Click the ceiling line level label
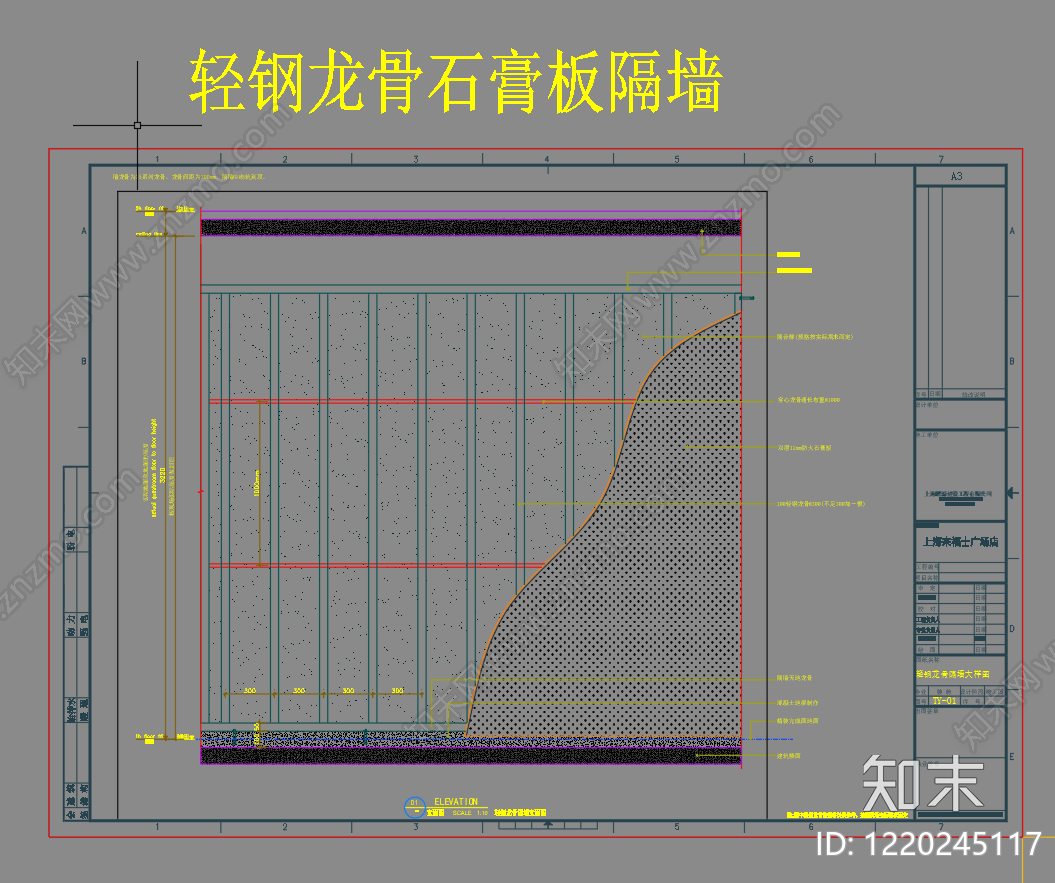 click(149, 234)
